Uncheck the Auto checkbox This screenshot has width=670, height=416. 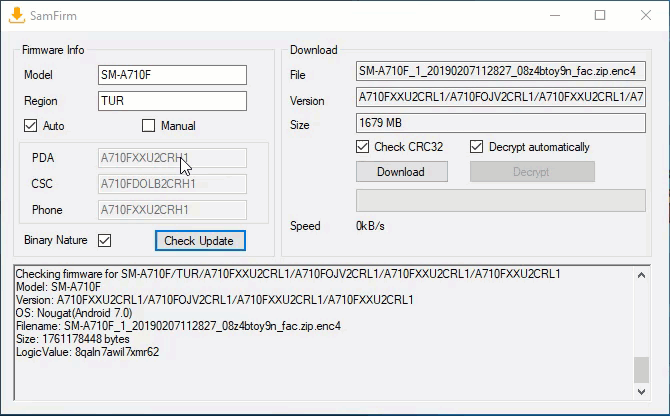coord(30,126)
